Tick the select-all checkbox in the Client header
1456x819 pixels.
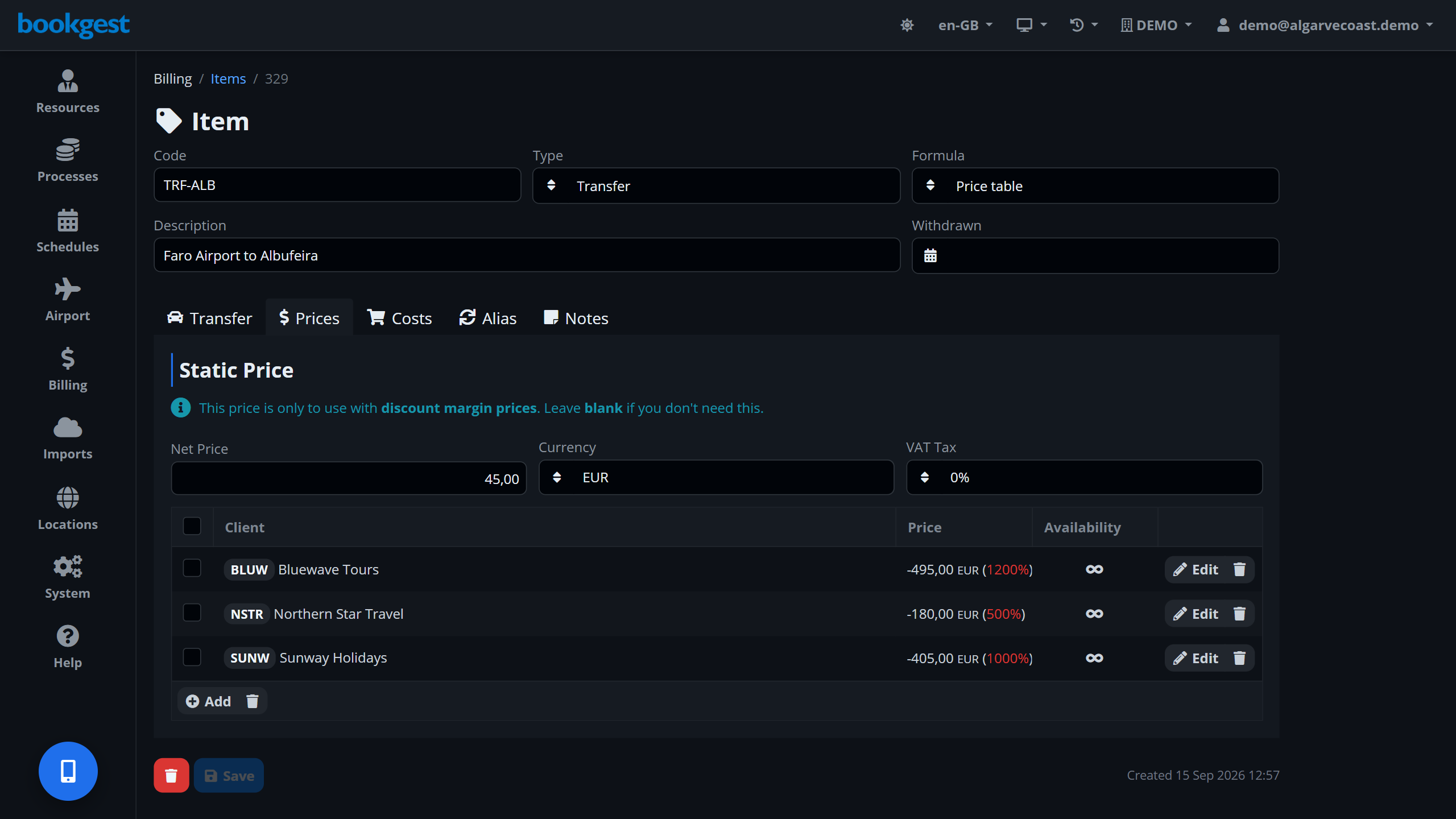(192, 526)
